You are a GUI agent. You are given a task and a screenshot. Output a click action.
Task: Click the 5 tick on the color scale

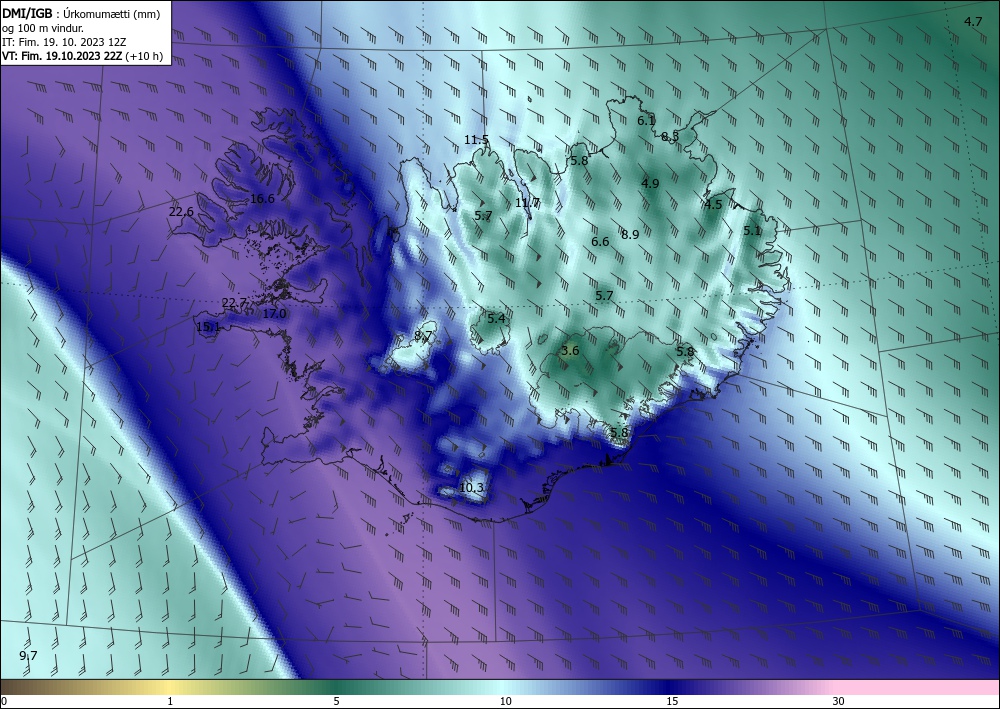tap(336, 702)
